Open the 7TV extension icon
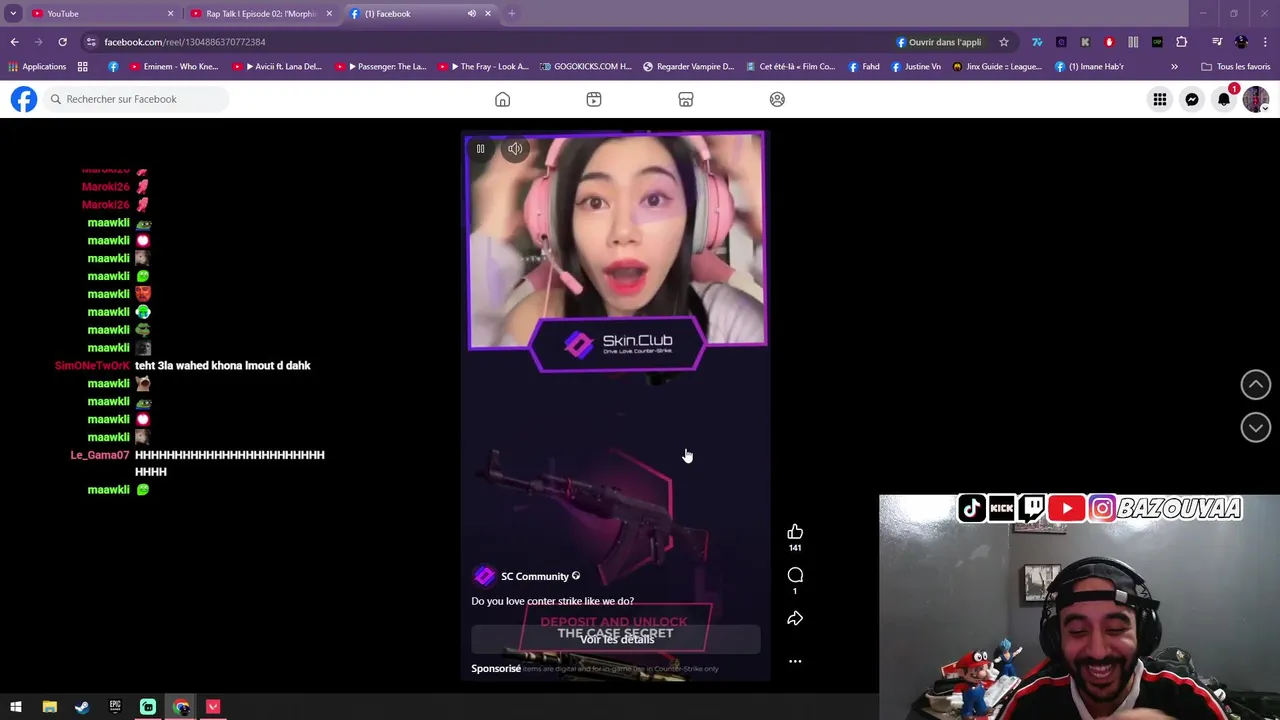The height and width of the screenshot is (720, 1280). tap(1037, 42)
